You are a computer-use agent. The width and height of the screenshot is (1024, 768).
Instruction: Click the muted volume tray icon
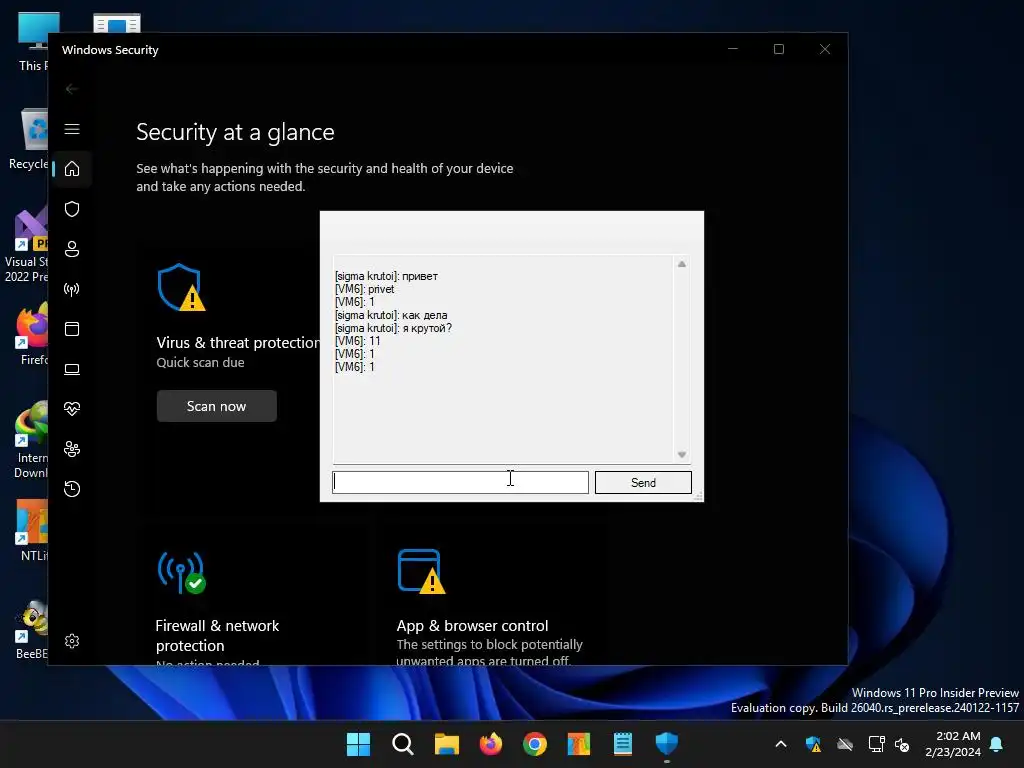click(903, 744)
